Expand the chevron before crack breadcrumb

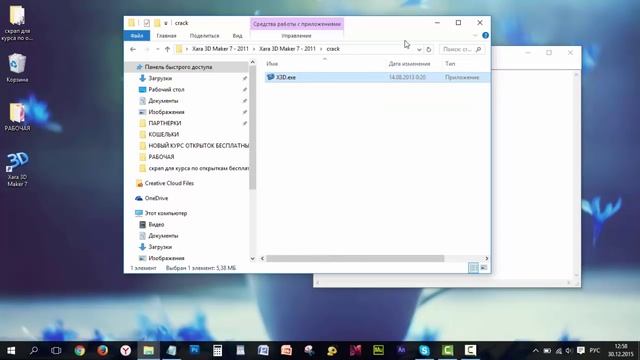(321, 49)
